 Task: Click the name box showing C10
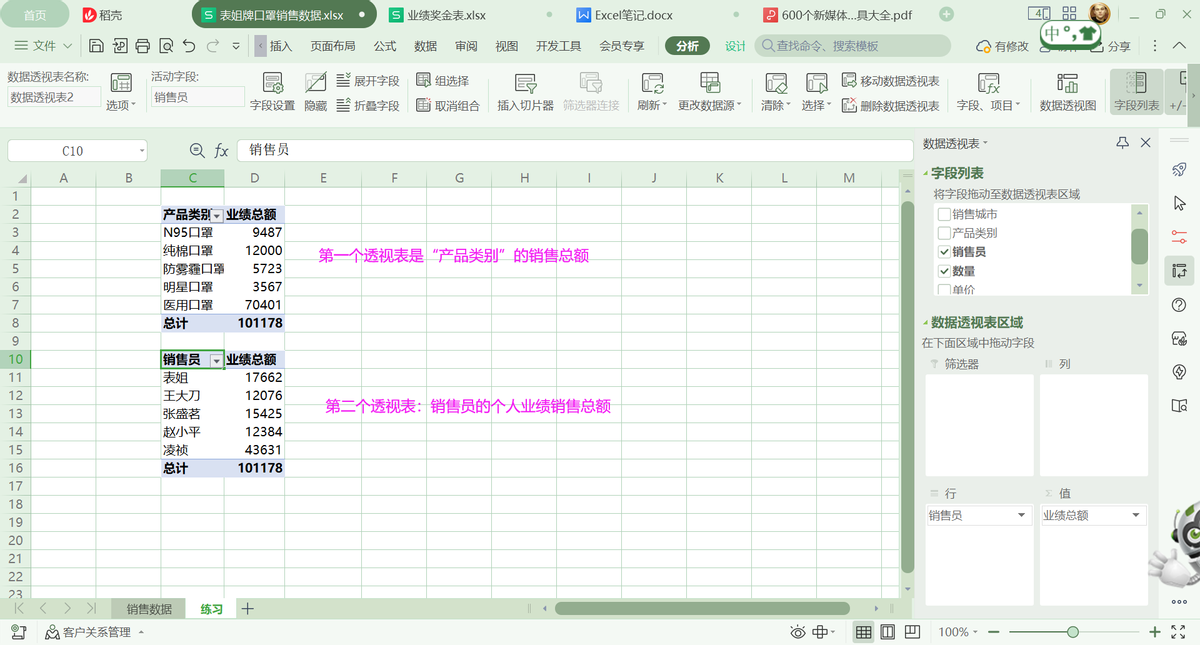click(77, 151)
